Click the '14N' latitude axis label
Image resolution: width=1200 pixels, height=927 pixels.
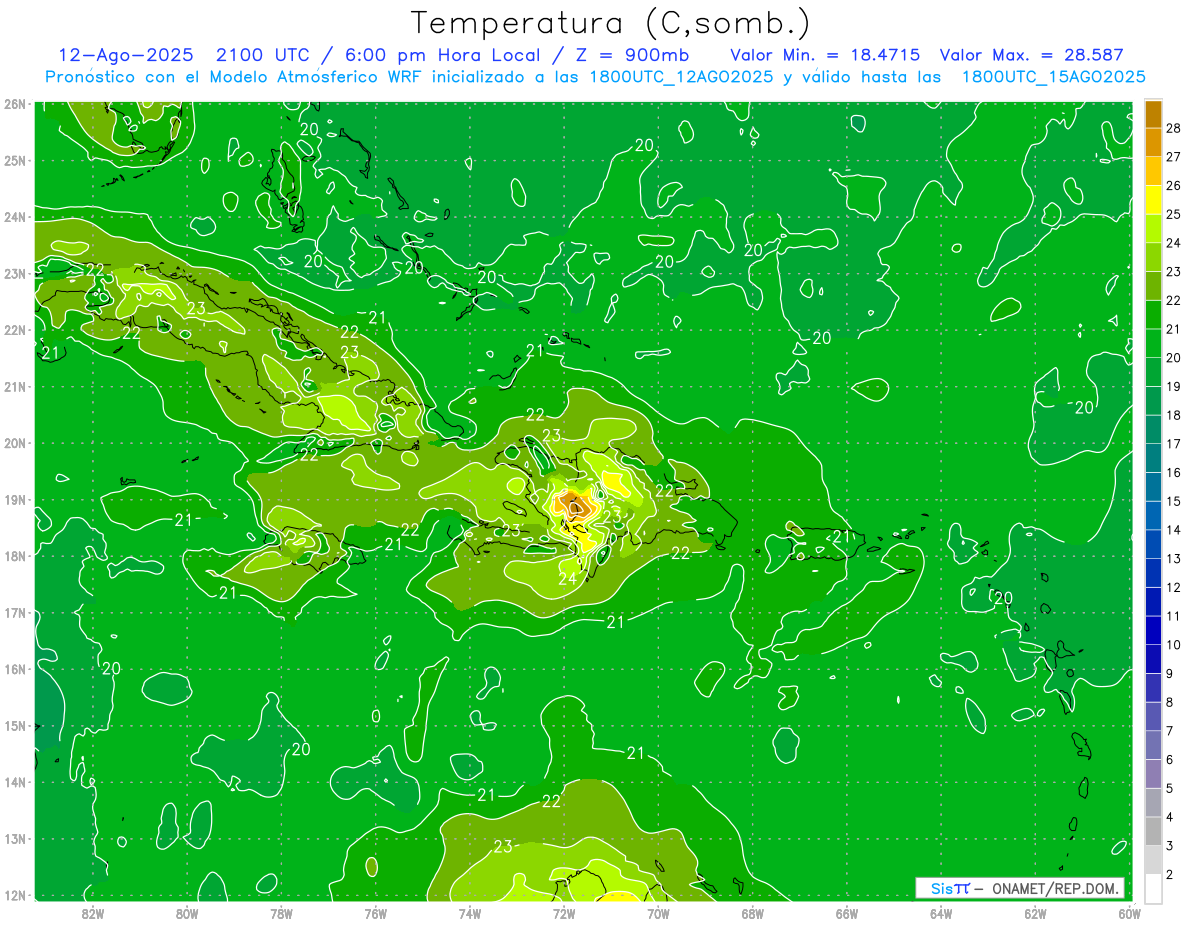point(14,782)
